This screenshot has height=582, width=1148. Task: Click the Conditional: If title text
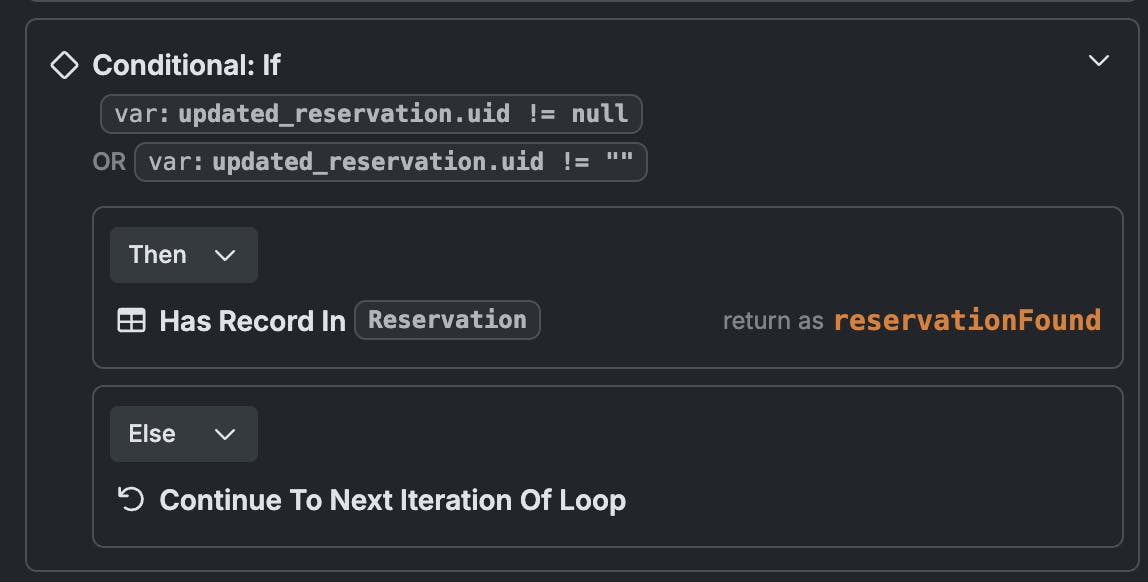click(187, 65)
